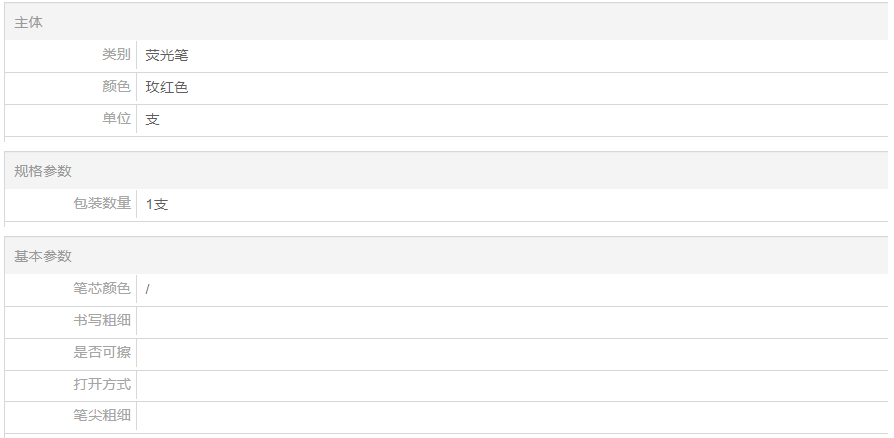Select the 类别 label
This screenshot has height=438, width=894.
point(116,55)
